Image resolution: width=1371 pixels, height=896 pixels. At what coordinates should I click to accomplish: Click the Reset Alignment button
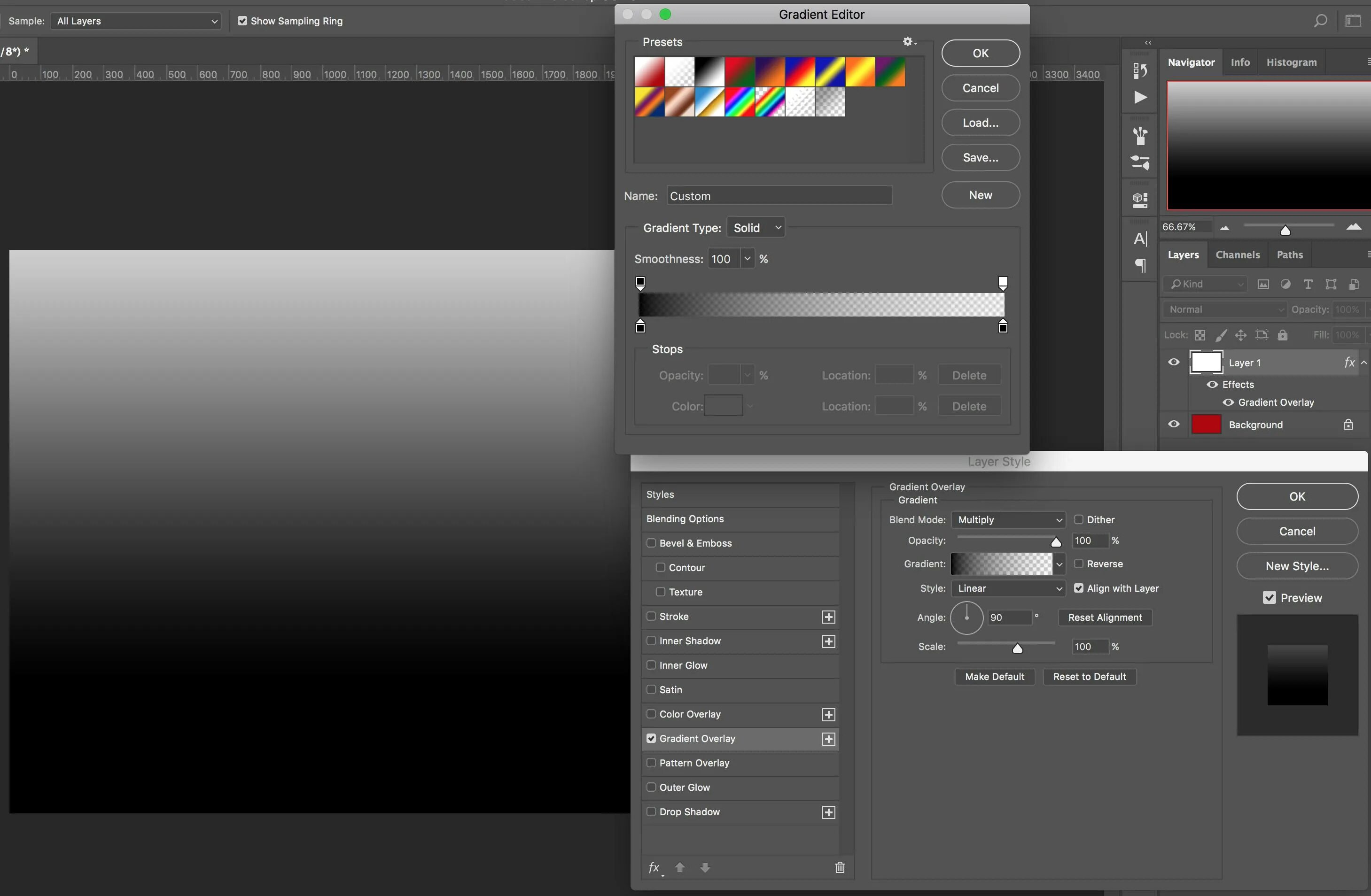point(1104,618)
